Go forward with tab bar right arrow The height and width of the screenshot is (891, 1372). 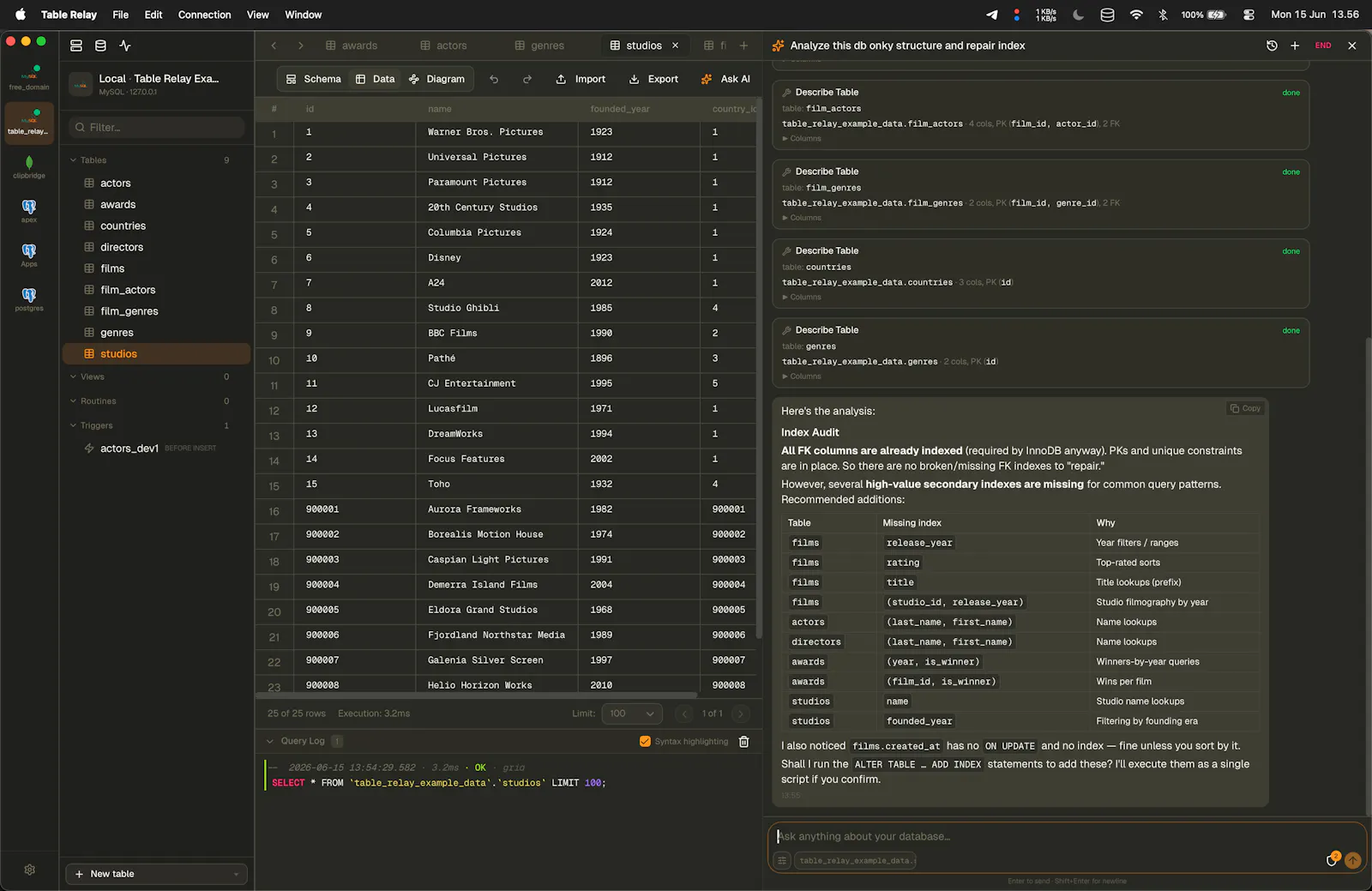(301, 45)
